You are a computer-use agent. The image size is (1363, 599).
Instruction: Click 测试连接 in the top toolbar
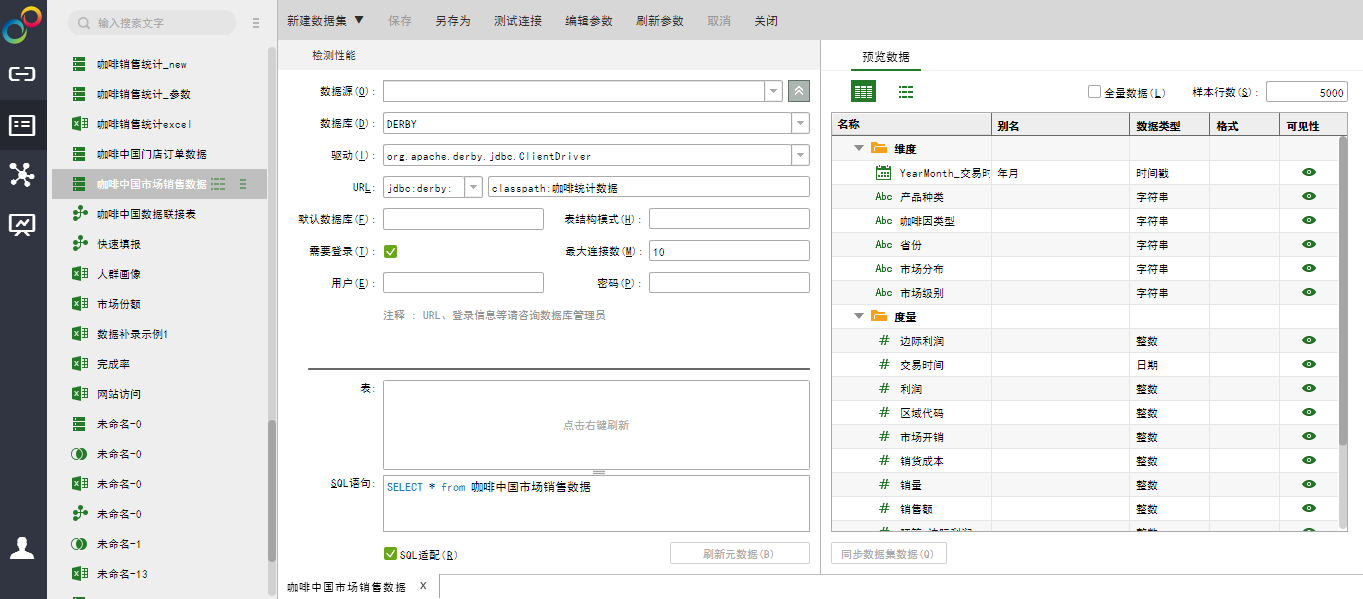pyautogui.click(x=518, y=20)
